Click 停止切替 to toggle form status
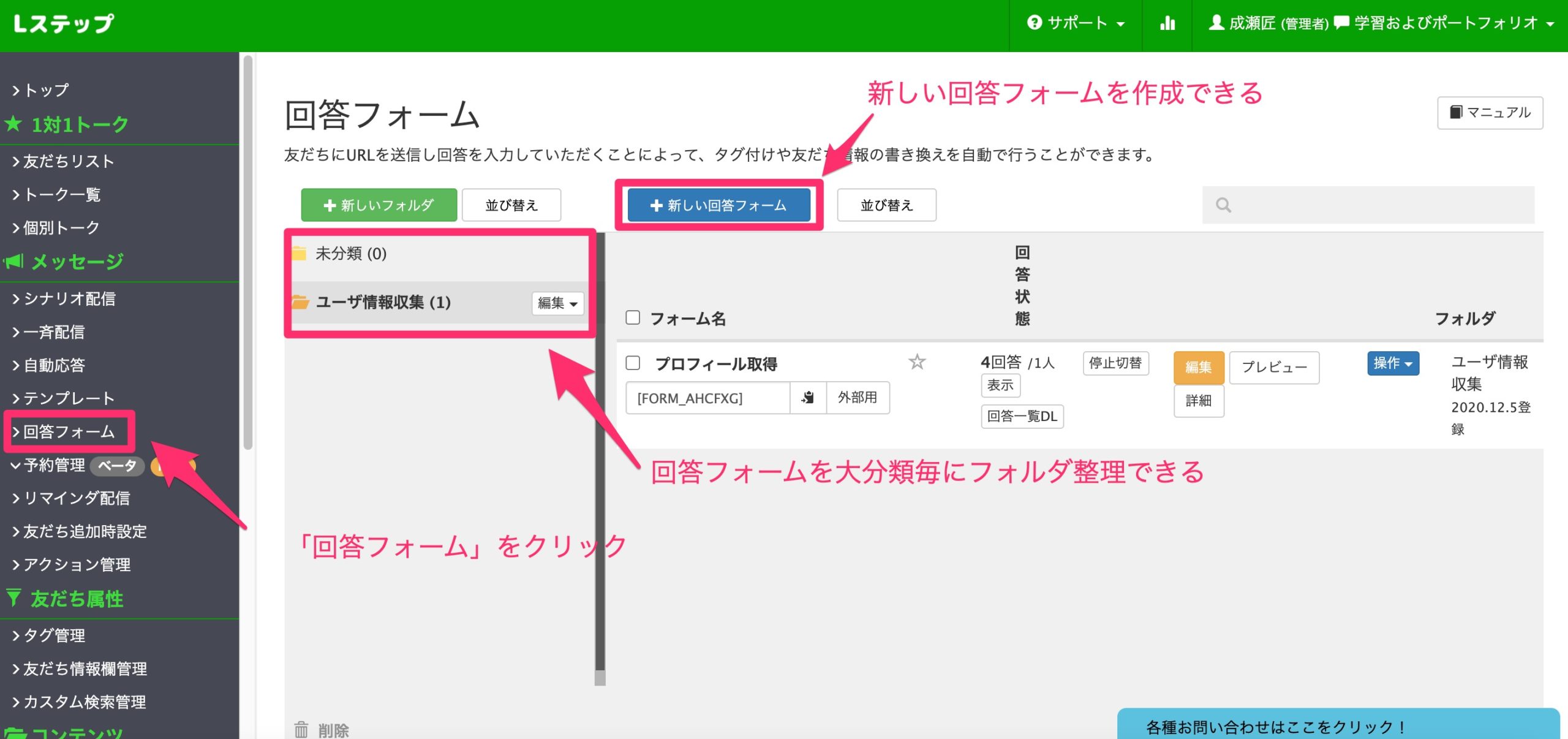The width and height of the screenshot is (1568, 739). click(1115, 363)
